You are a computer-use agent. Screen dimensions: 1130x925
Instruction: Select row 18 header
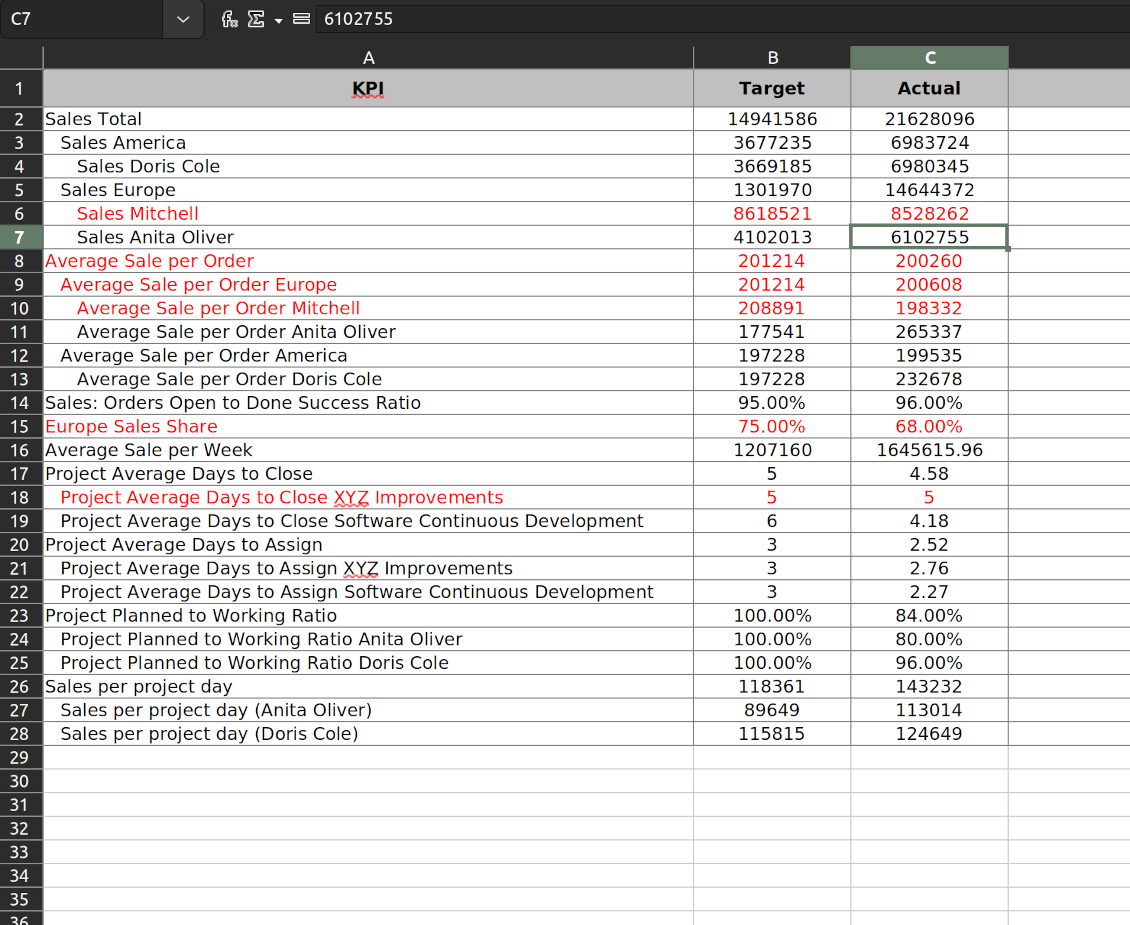point(21,497)
